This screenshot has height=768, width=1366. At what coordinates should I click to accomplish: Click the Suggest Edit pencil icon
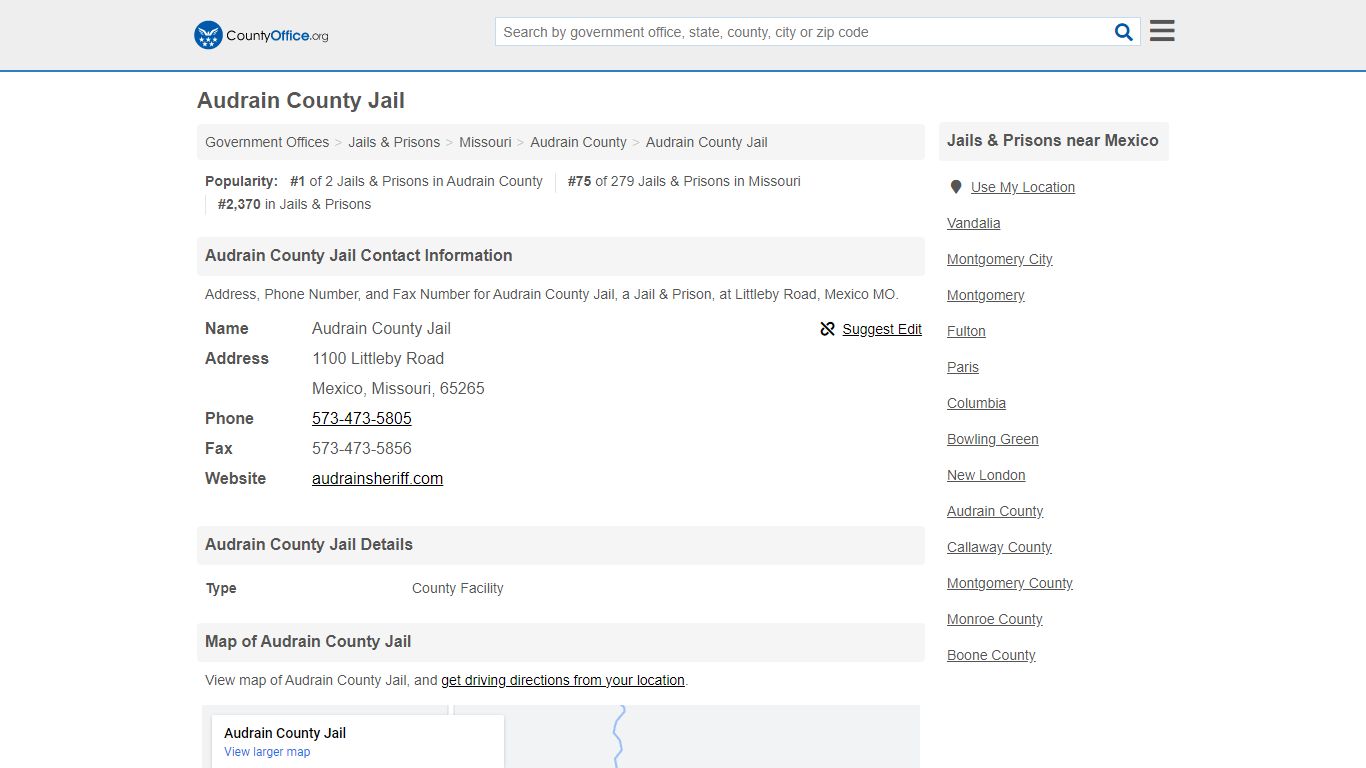827,329
